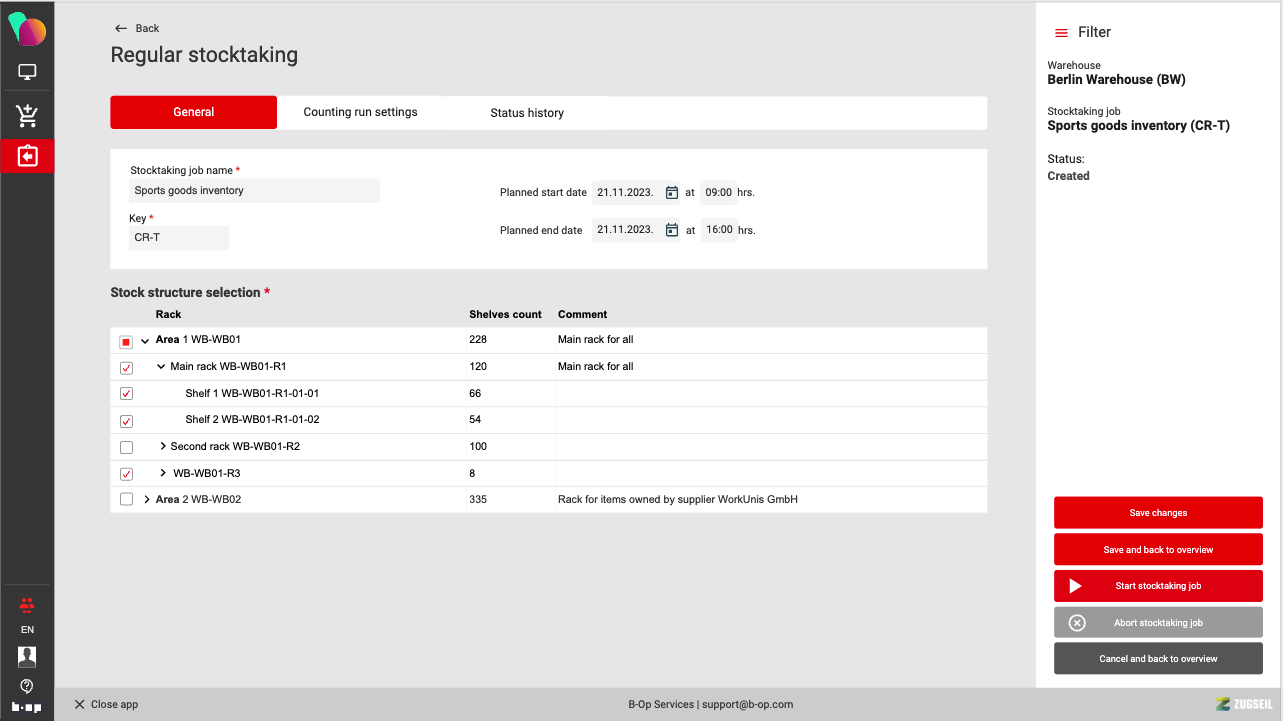The width and height of the screenshot is (1283, 721).
Task: Uncheck Shelf 1 WB-WB01-R1-01-01 checkbox
Action: click(x=126, y=394)
